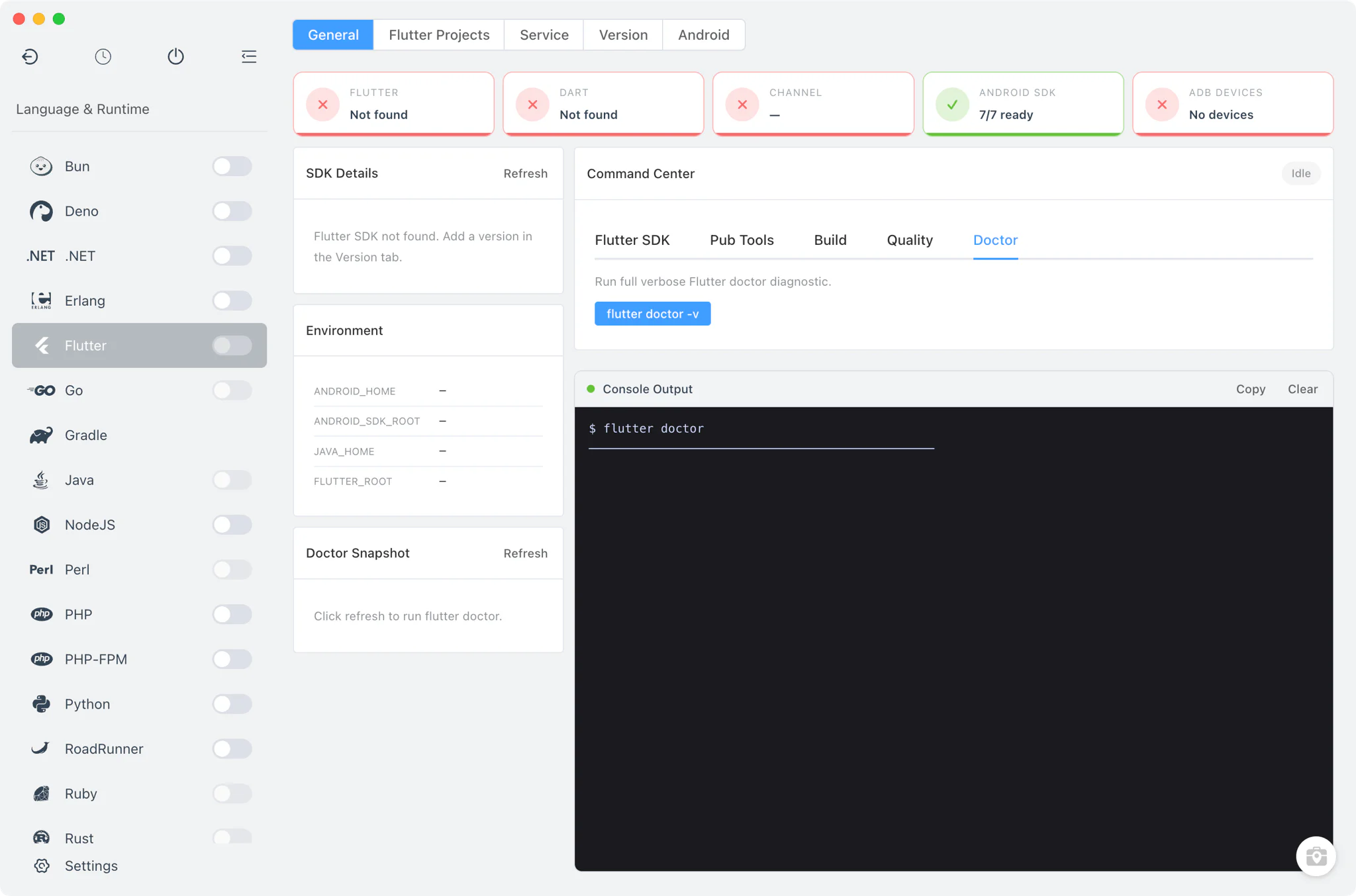
Task: Click the PHP-FPM logo icon
Action: [42, 659]
